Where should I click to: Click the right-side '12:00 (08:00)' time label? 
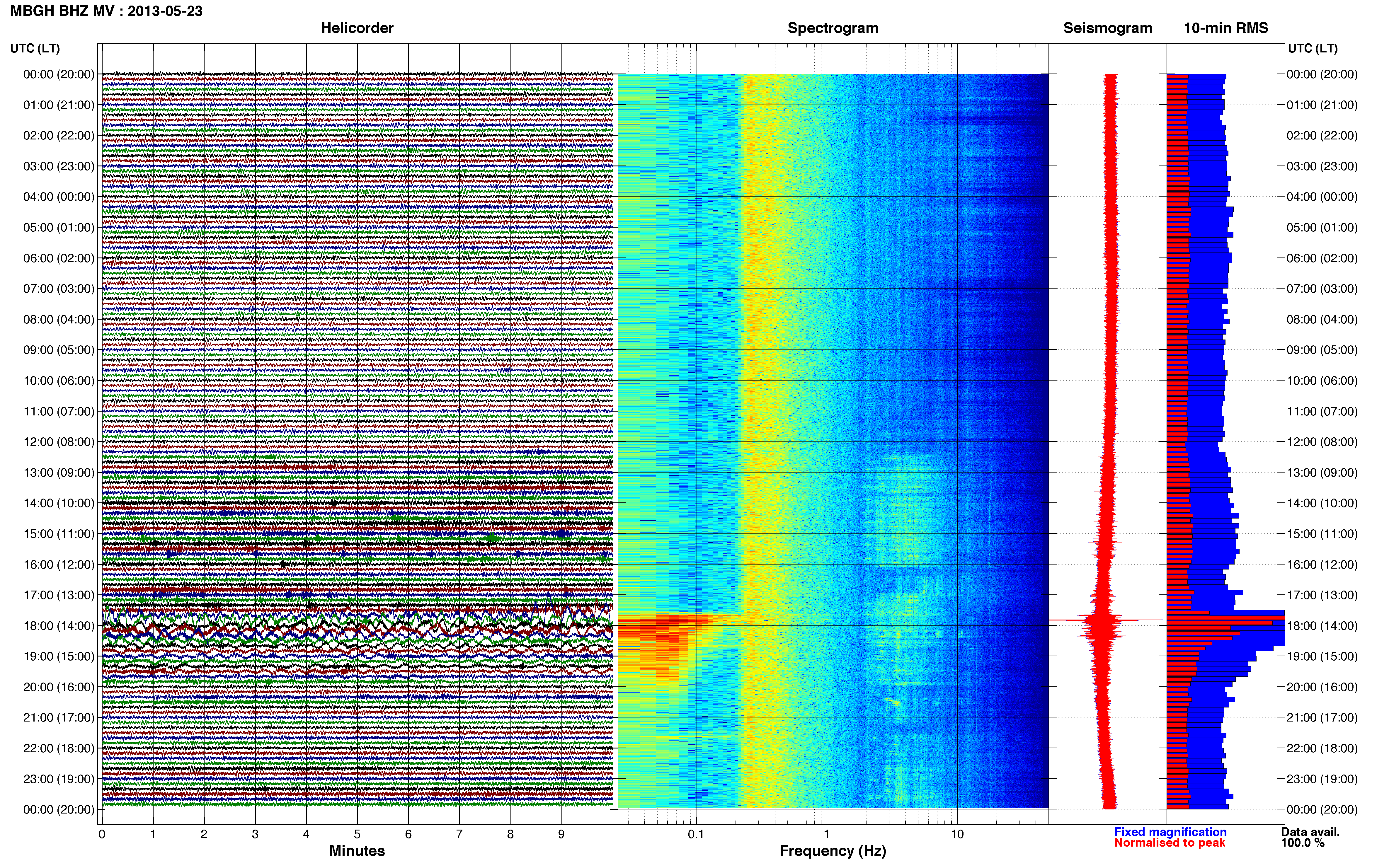[1322, 441]
